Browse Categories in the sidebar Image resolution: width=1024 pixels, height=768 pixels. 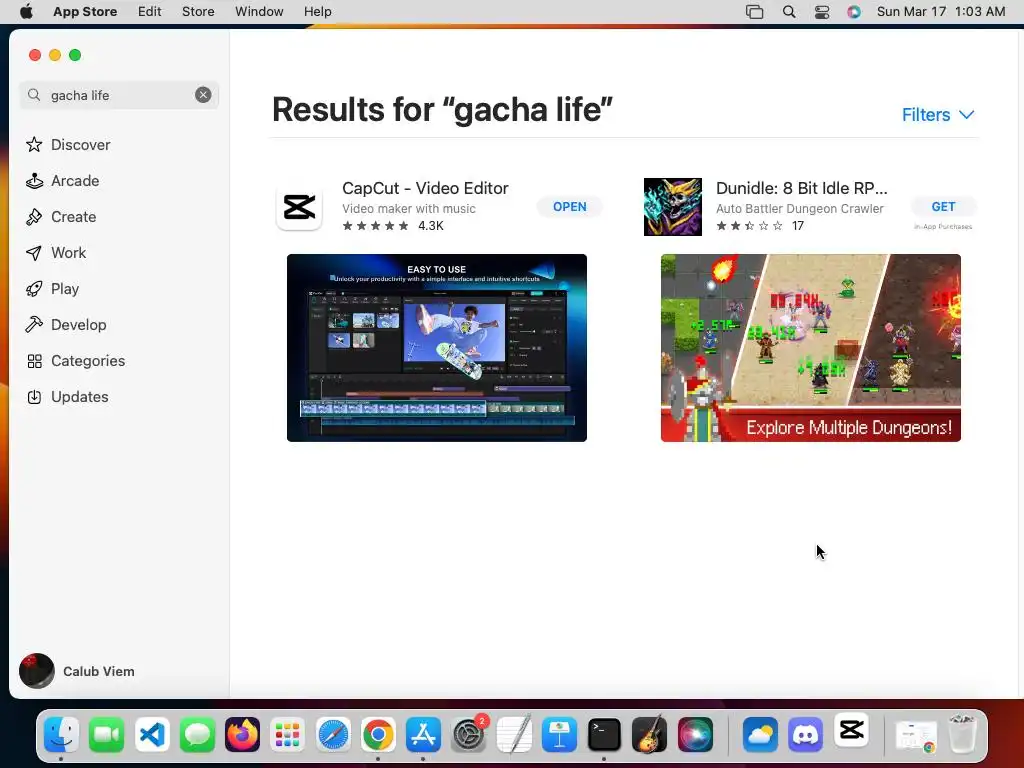pos(75,360)
